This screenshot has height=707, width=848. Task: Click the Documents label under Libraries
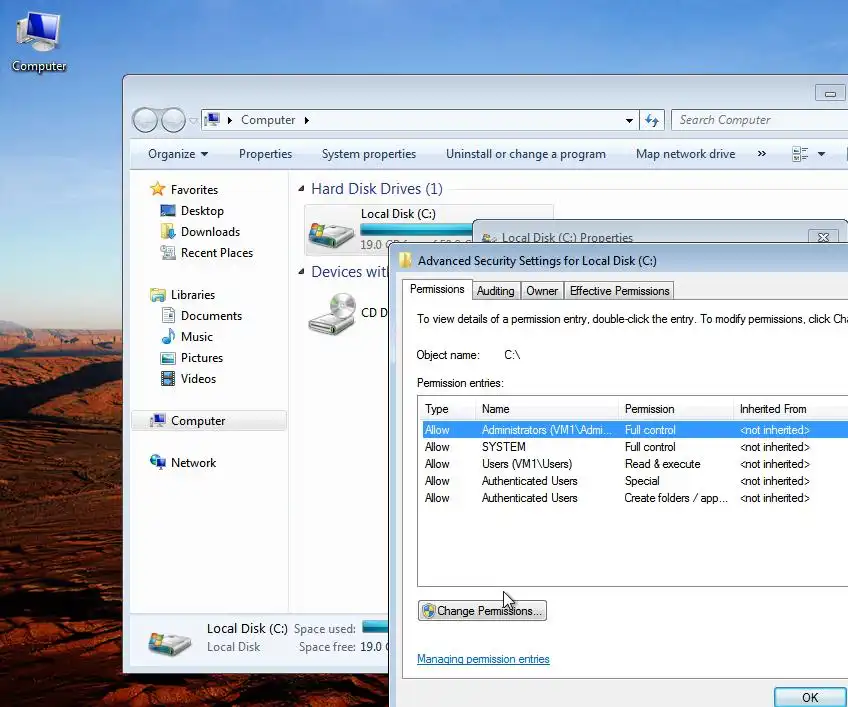(x=211, y=315)
